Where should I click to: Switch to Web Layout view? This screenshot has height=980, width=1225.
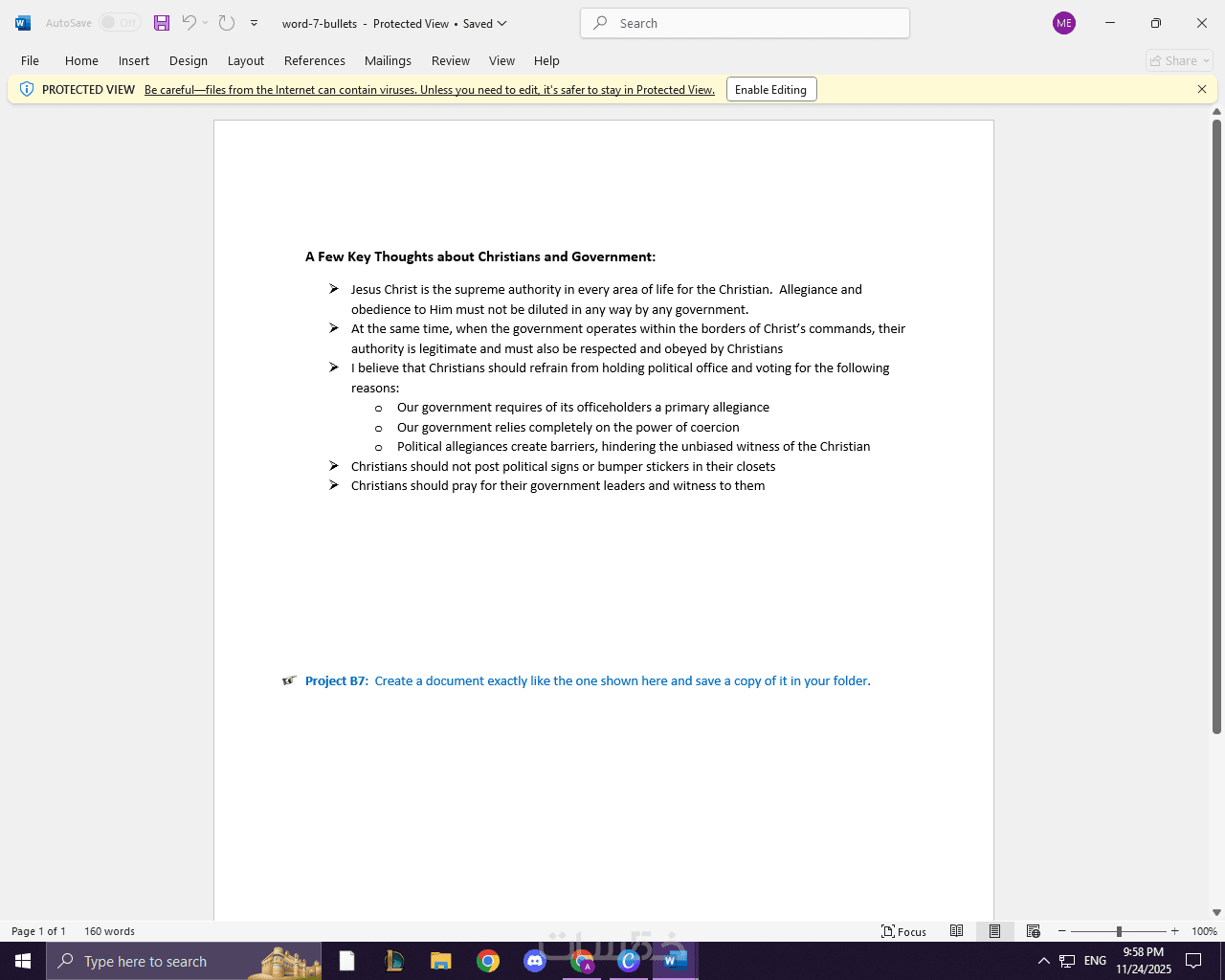click(1034, 931)
